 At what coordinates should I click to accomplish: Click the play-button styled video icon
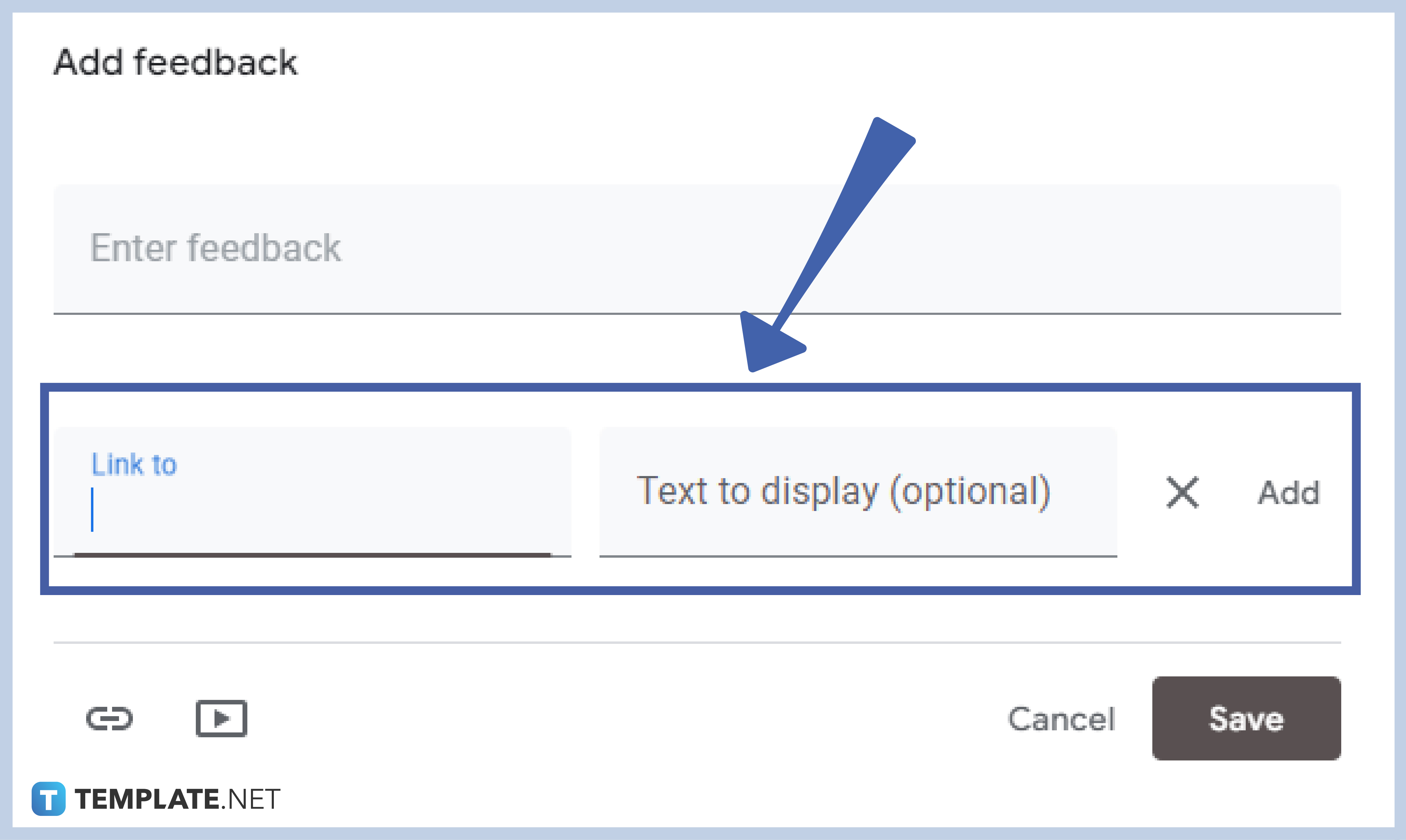pos(222,719)
